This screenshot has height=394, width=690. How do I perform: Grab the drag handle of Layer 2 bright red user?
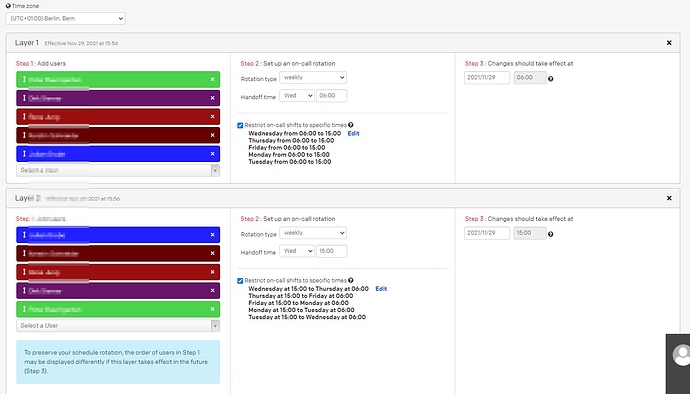point(24,272)
